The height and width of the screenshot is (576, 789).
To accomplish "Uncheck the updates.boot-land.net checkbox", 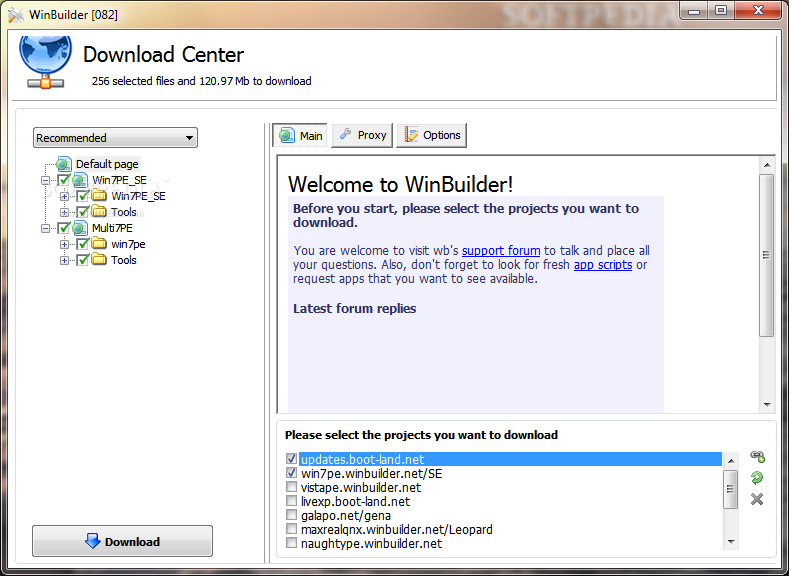I will [x=291, y=459].
